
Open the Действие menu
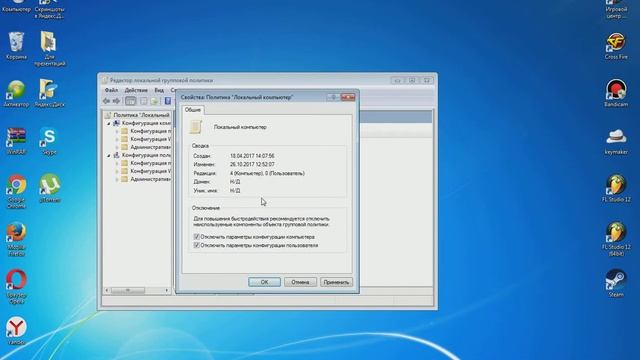pos(136,90)
